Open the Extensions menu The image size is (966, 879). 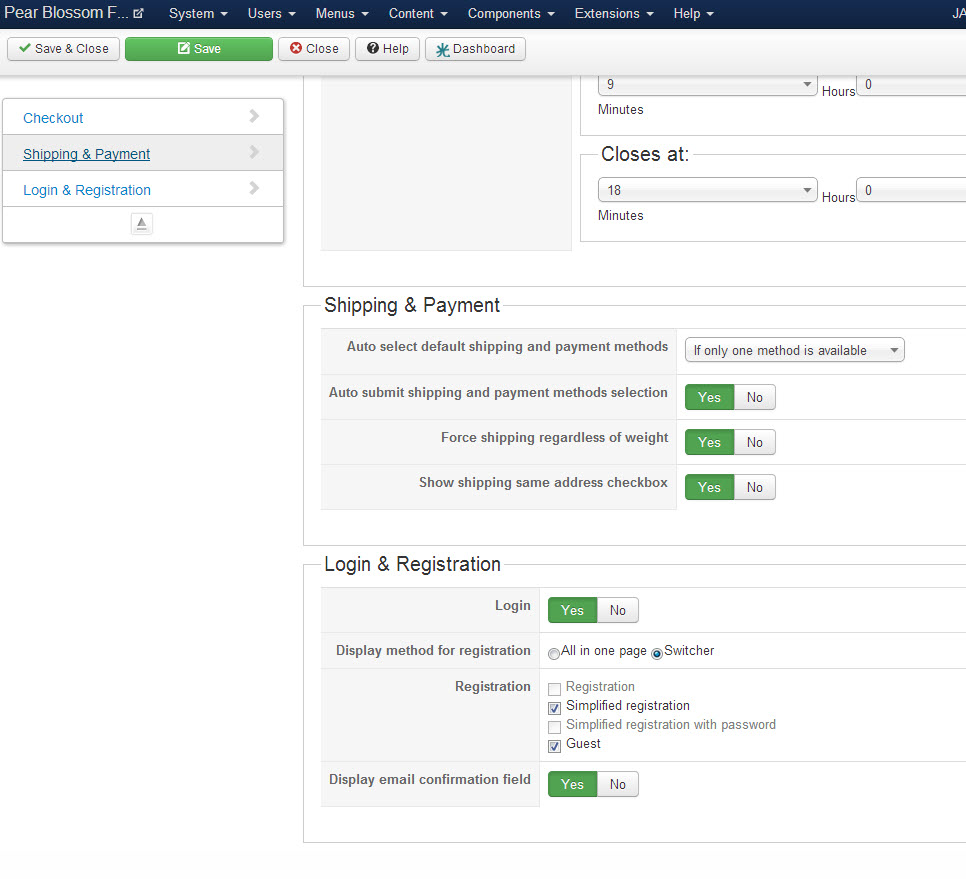pyautogui.click(x=614, y=14)
